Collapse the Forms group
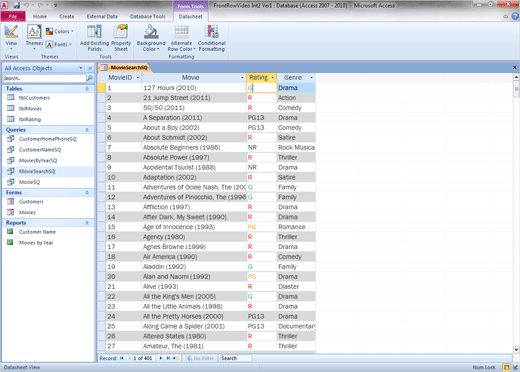520x372 pixels. click(87, 192)
